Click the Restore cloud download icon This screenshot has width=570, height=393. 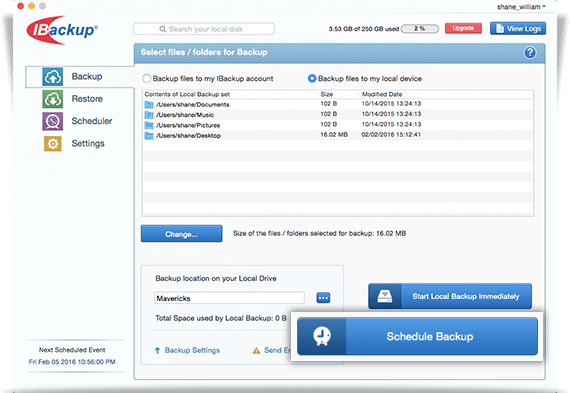tap(53, 99)
